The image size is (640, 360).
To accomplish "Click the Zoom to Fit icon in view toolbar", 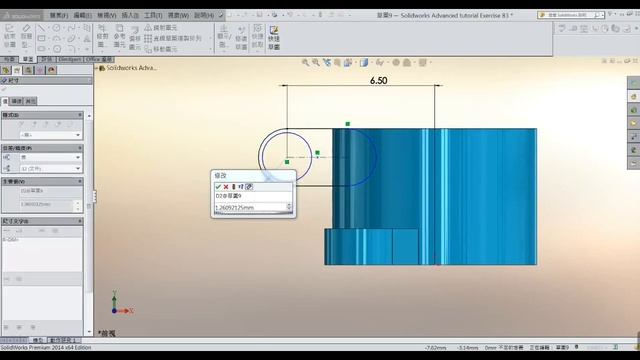I will pos(305,62).
